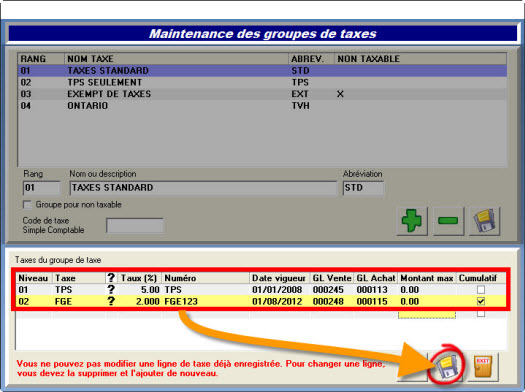Image resolution: width=525 pixels, height=392 pixels.
Task: Select the TPS SEULEMENT tax group row
Action: pyautogui.click(x=262, y=82)
